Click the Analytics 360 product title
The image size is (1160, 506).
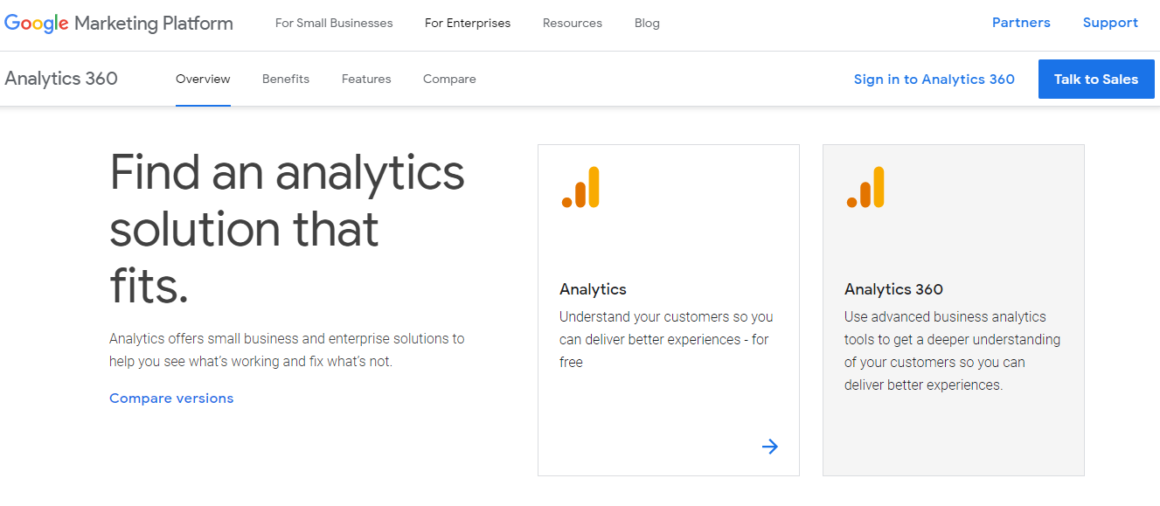(x=61, y=79)
